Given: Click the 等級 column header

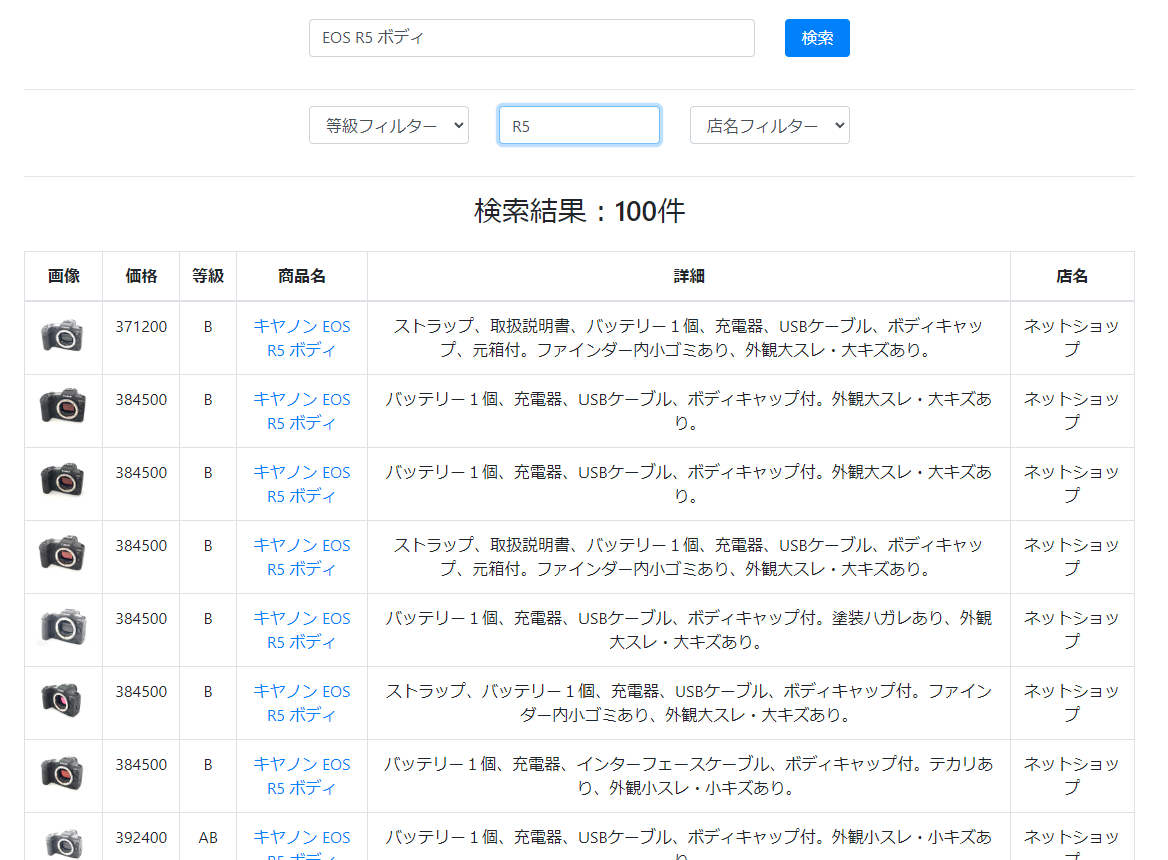Looking at the screenshot, I should coord(208,276).
